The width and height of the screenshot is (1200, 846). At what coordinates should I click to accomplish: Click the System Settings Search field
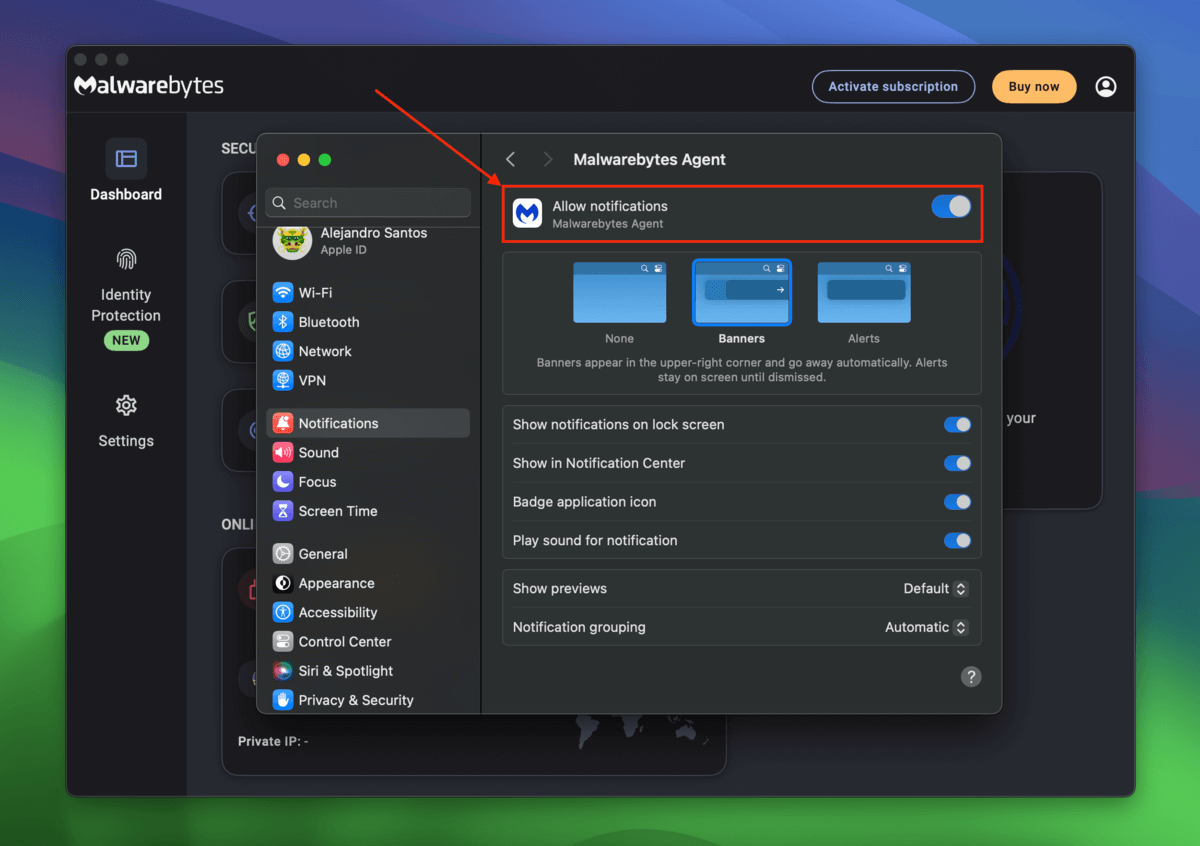(x=368, y=203)
